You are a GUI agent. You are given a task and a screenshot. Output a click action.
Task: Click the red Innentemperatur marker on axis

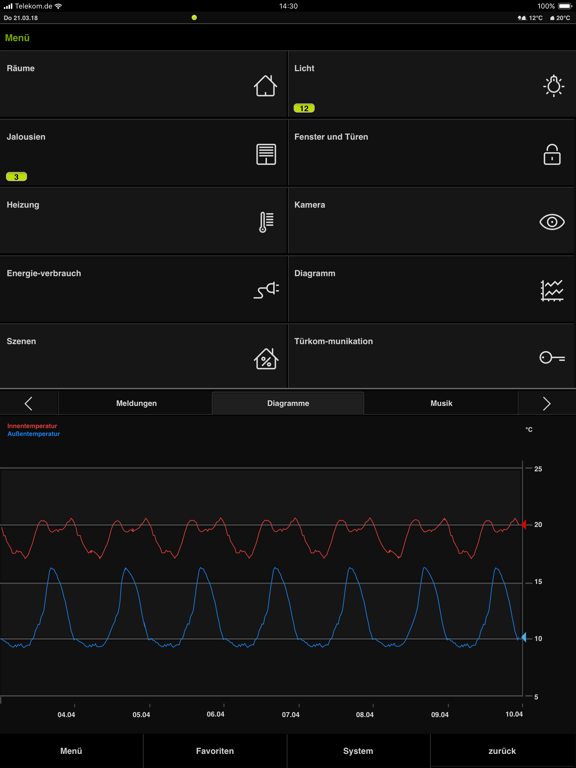[524, 525]
